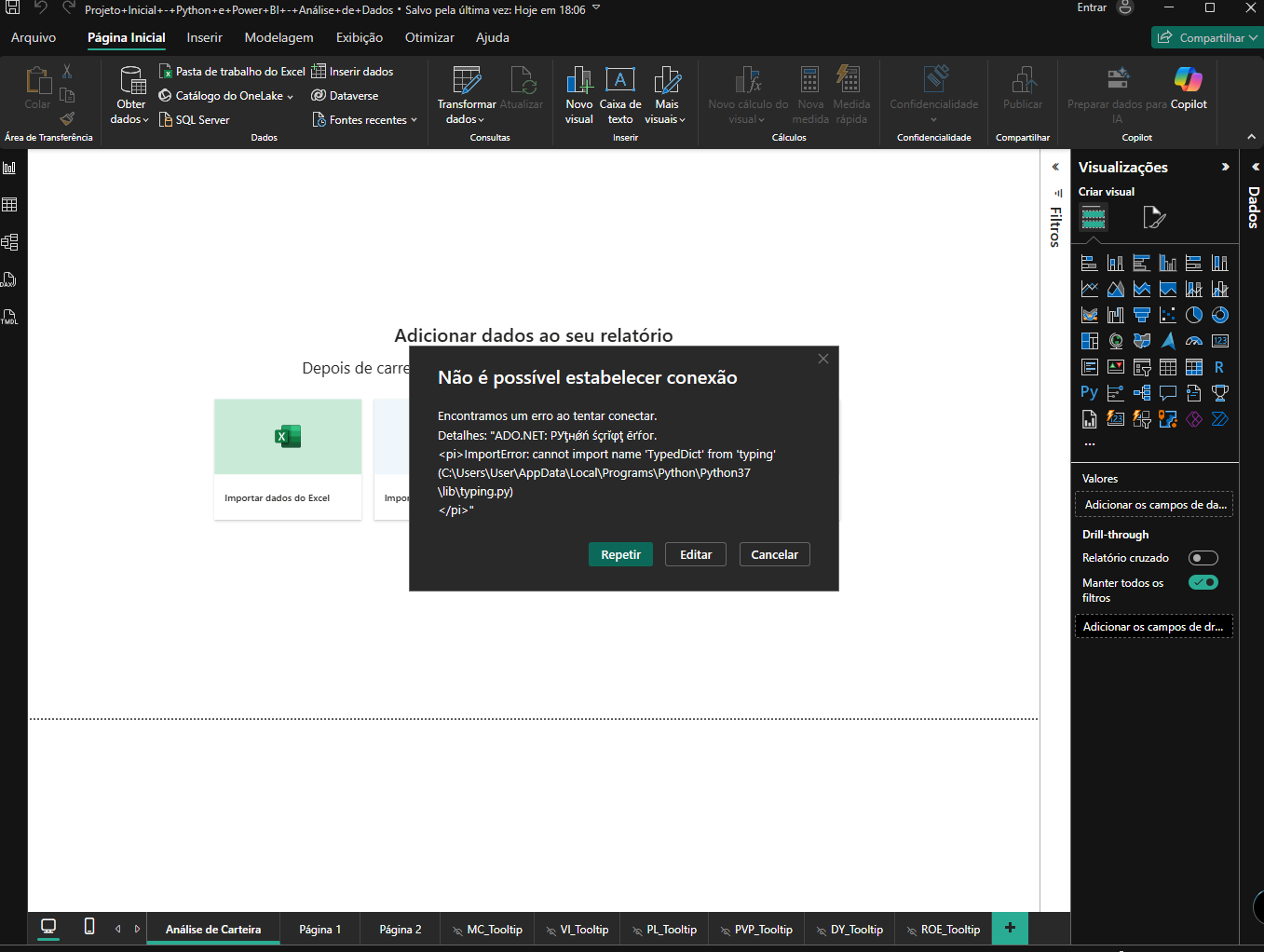1264x952 pixels.
Task: Click the Repetir button in dialog
Action: pos(620,554)
